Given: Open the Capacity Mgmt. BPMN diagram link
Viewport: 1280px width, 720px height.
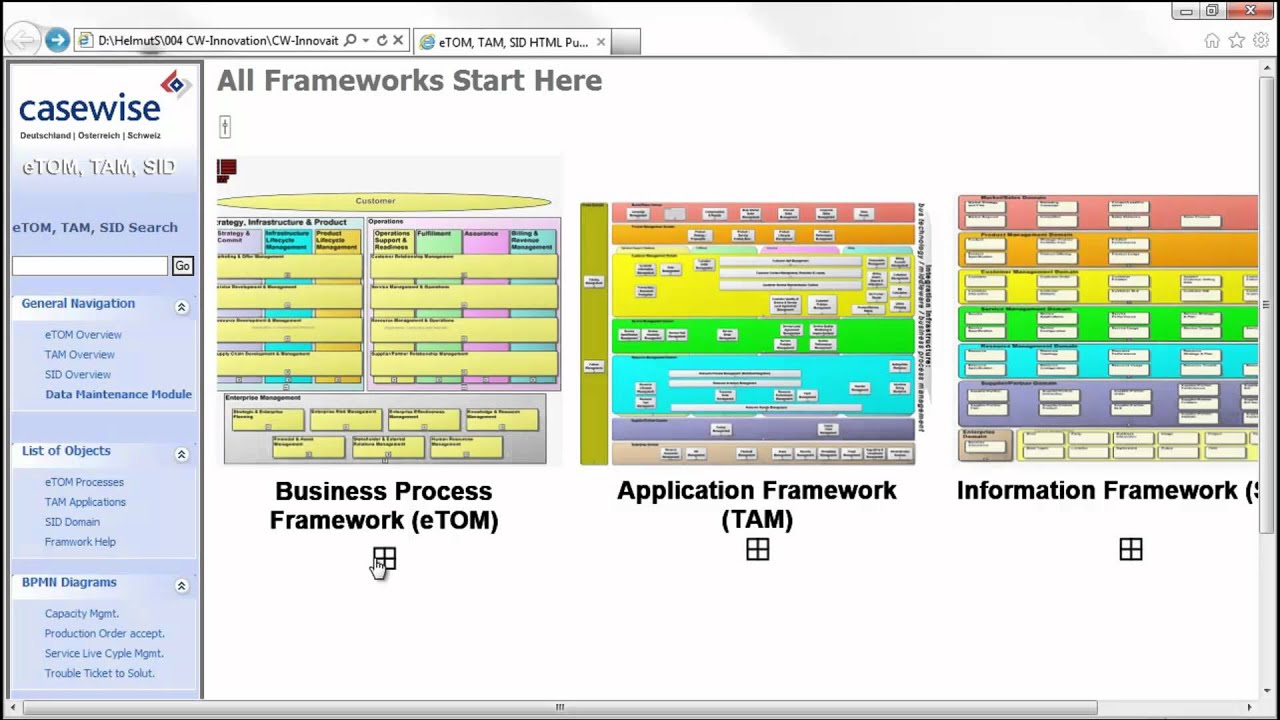Looking at the screenshot, I should [x=81, y=614].
